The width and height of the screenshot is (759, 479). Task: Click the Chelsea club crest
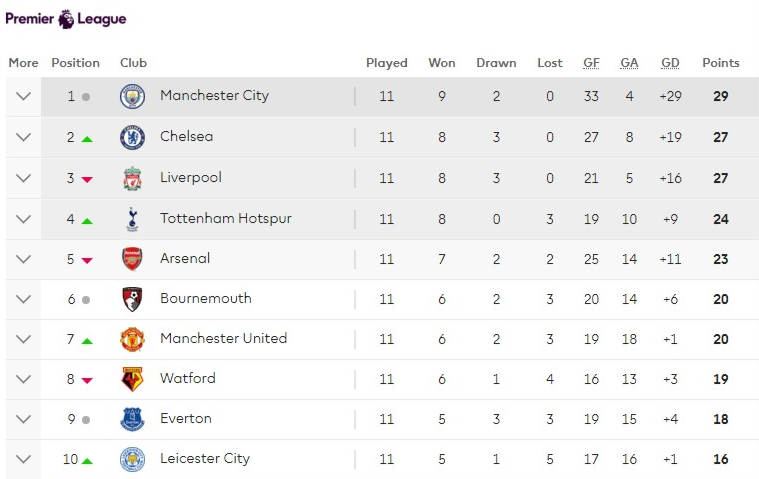tap(132, 137)
